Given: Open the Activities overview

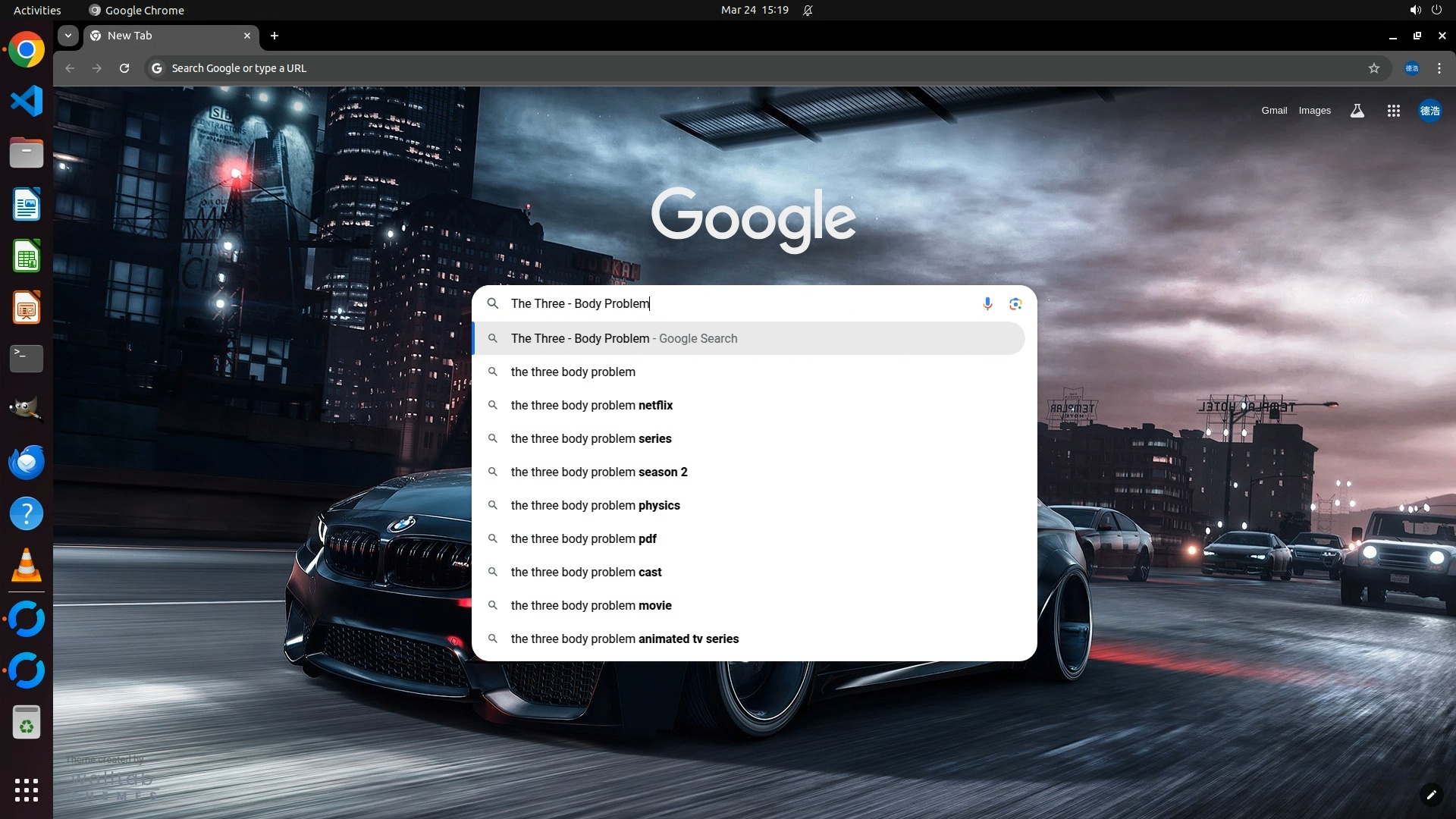Looking at the screenshot, I should click(x=37, y=11).
